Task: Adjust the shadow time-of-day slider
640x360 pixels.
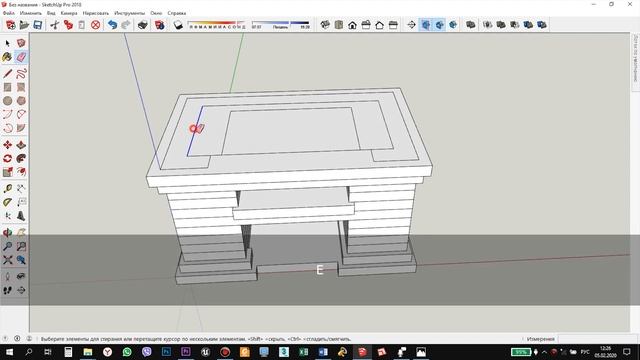Action: click(280, 24)
